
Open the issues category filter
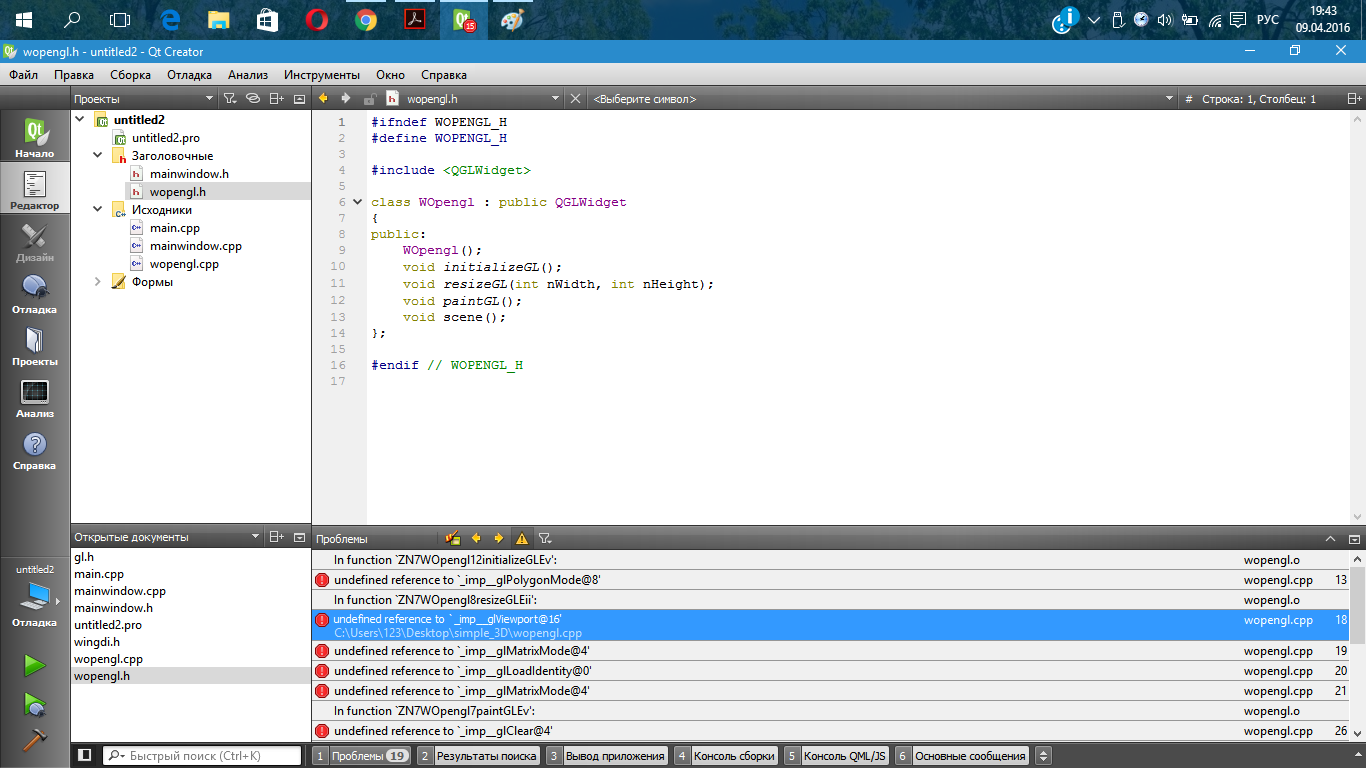(545, 538)
